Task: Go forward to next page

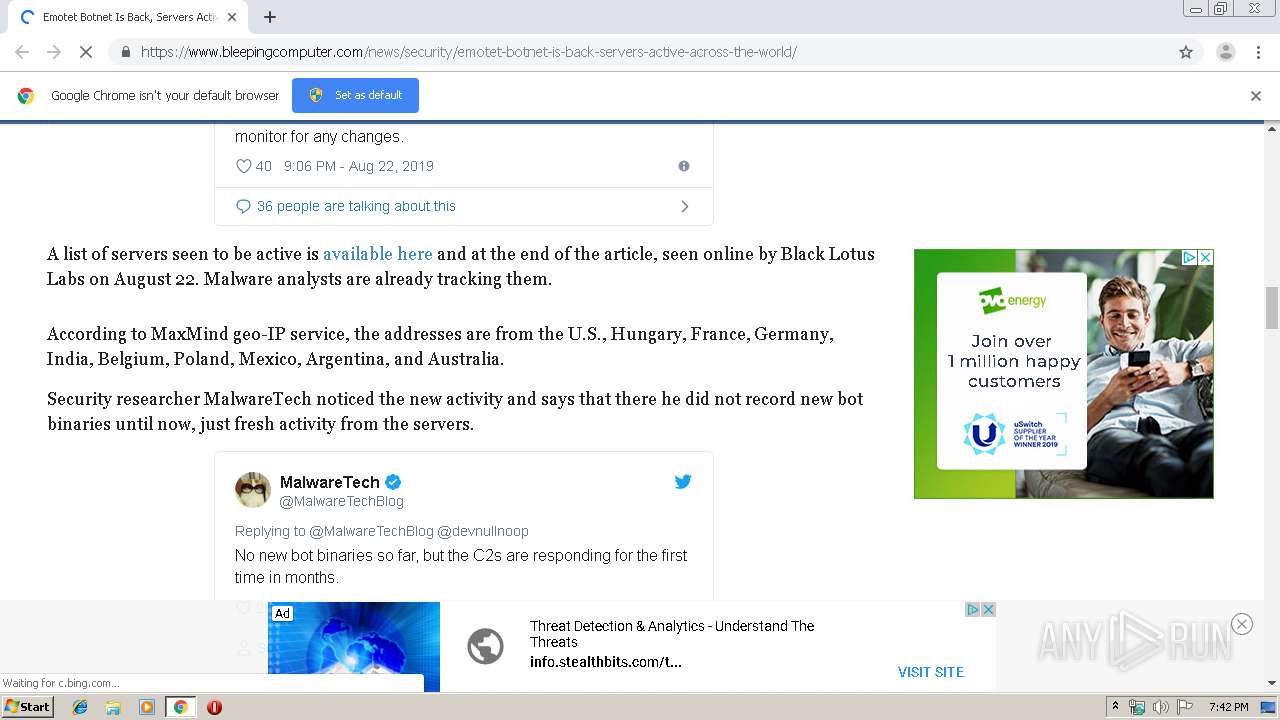Action: 54,52
